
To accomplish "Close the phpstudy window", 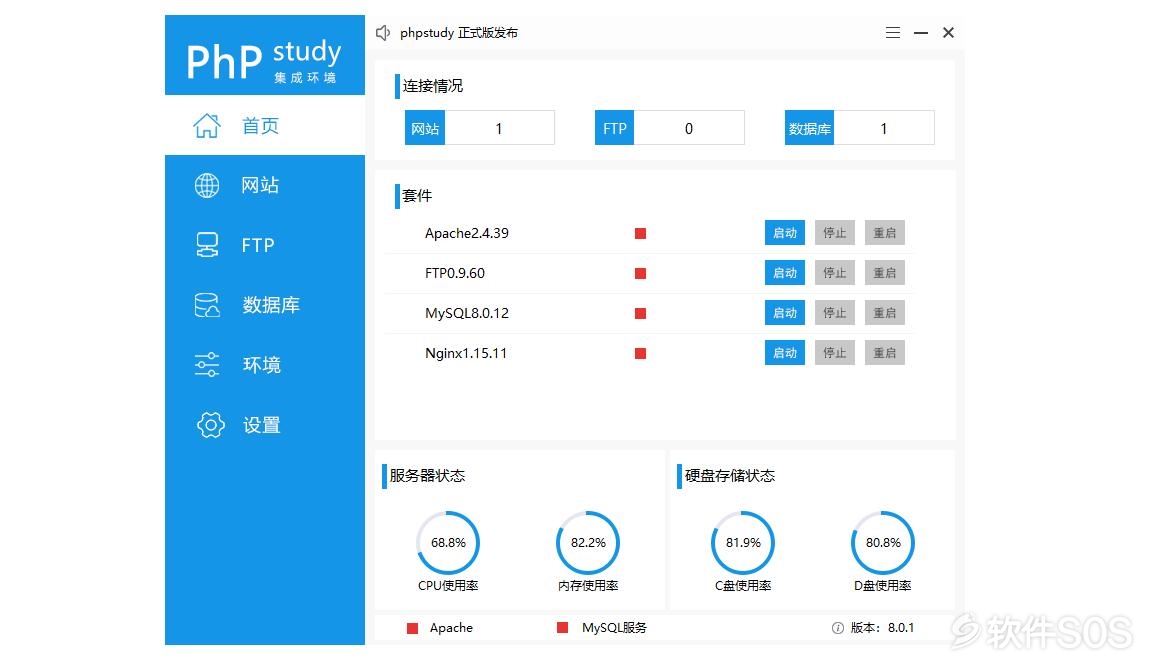I will (948, 32).
